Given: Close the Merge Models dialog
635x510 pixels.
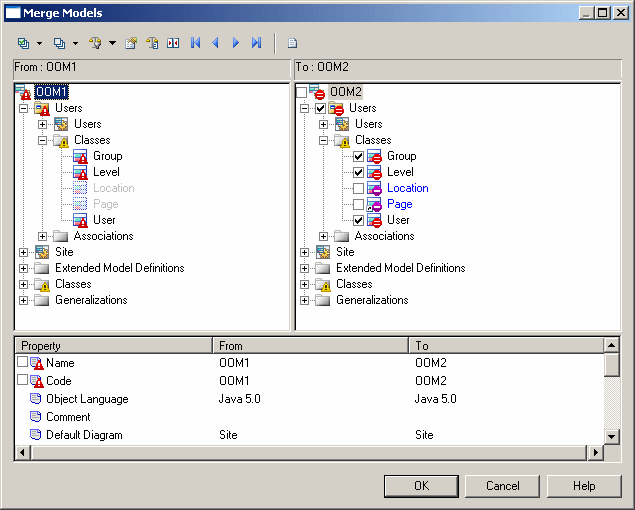Looking at the screenshot, I should coord(620,13).
